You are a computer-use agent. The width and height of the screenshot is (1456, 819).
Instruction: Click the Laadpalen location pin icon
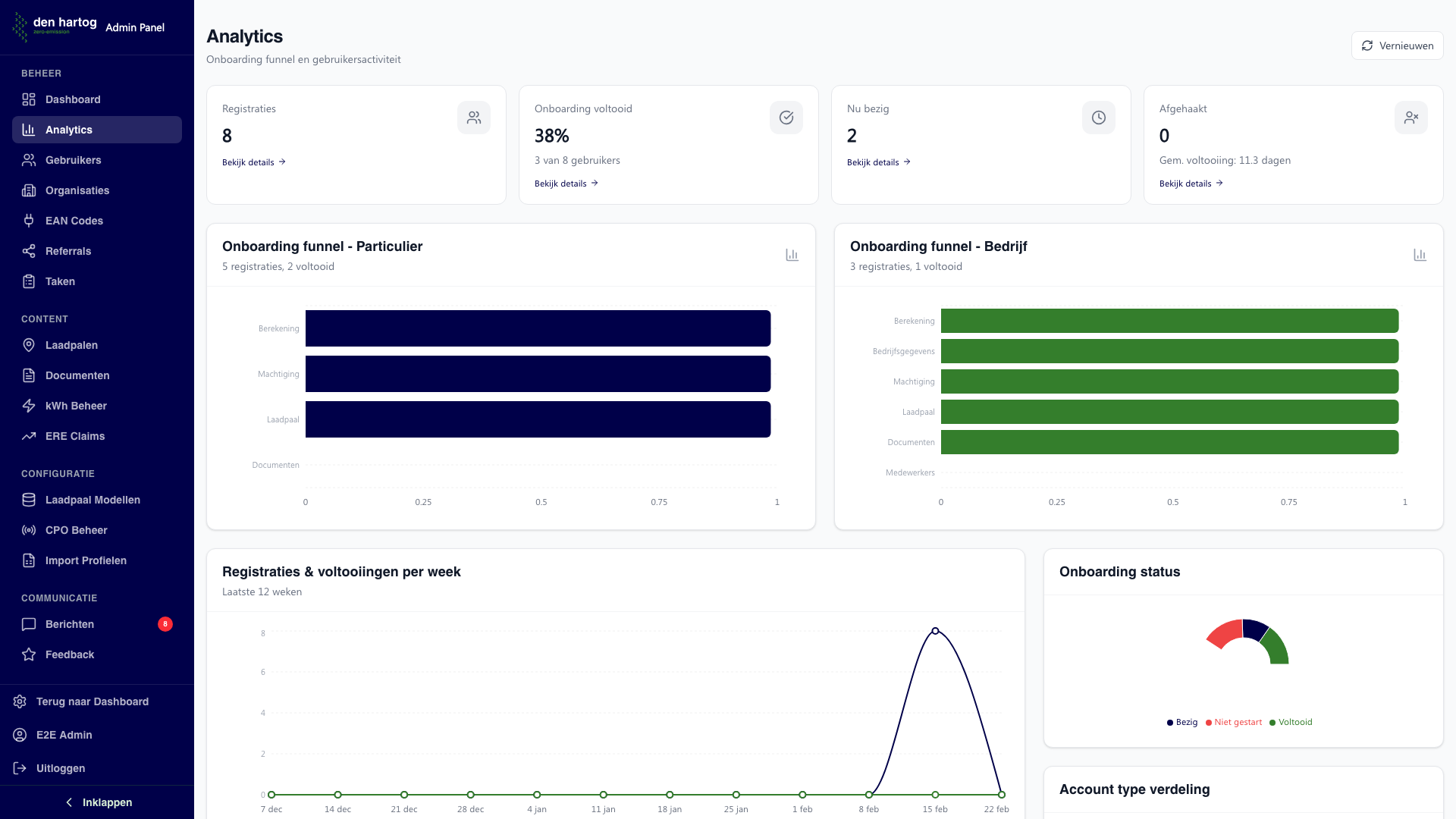[28, 345]
